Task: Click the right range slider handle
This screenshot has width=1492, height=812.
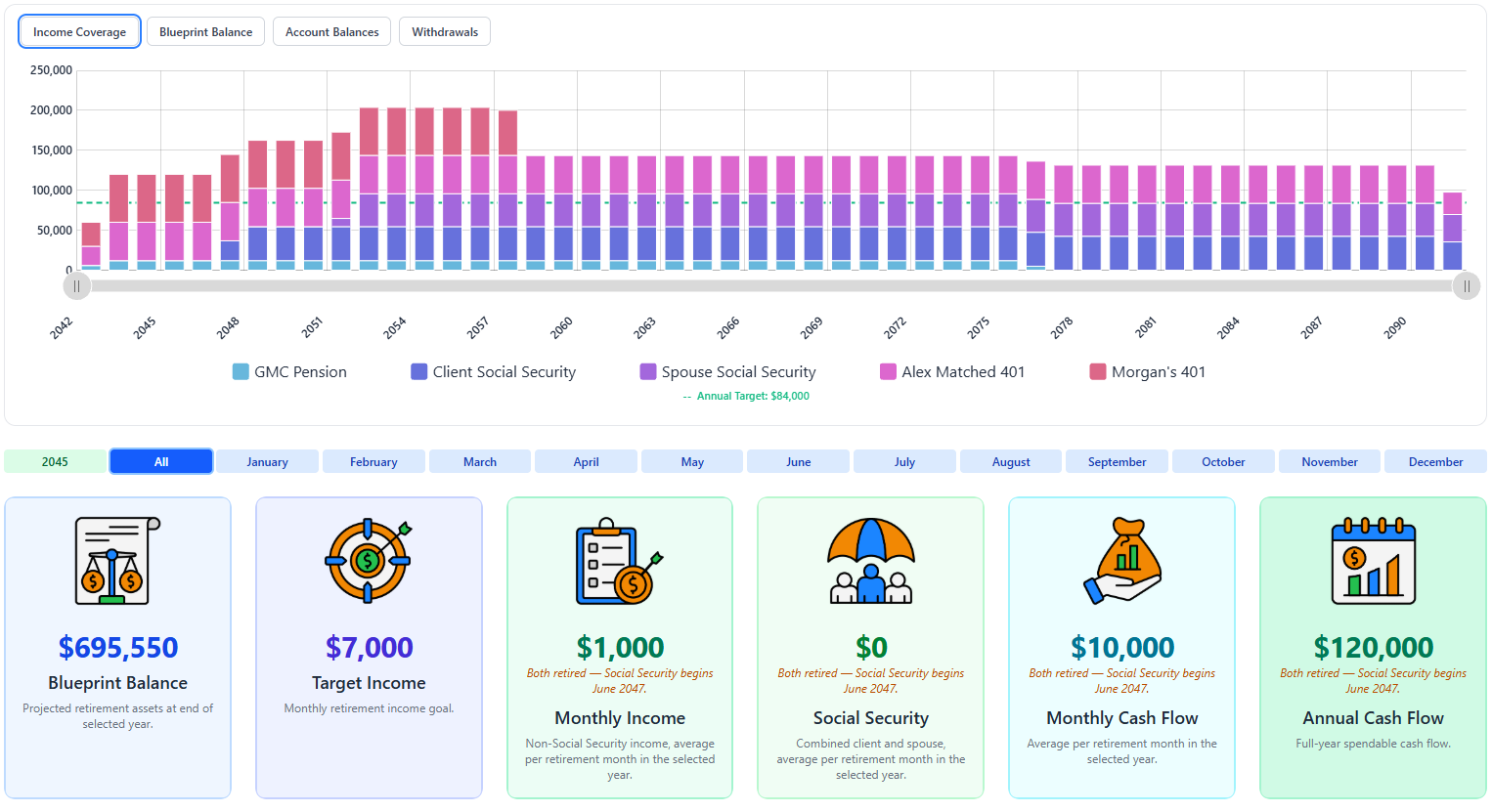Action: [1467, 286]
